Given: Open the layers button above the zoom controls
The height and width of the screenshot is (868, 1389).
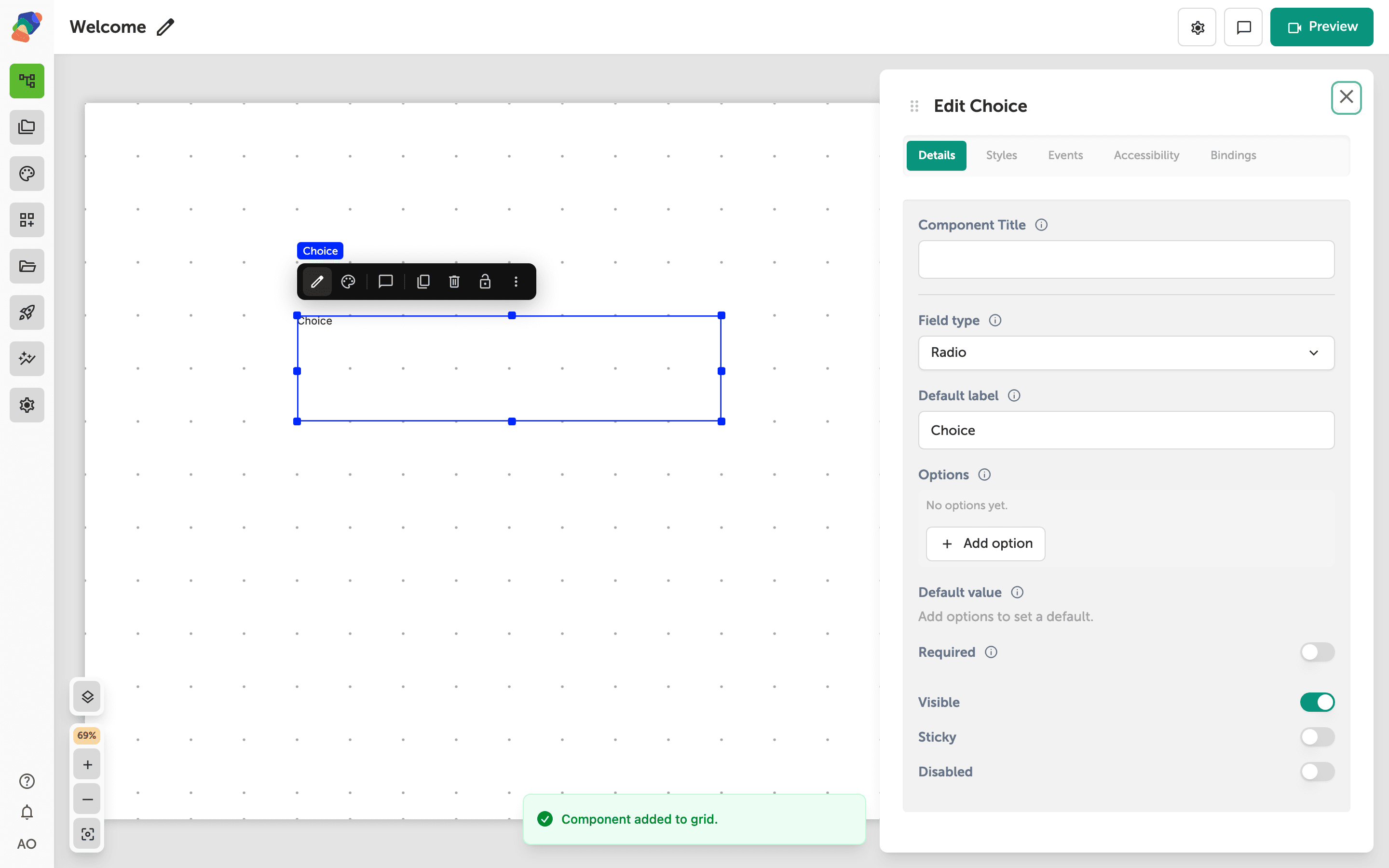Looking at the screenshot, I should [87, 697].
